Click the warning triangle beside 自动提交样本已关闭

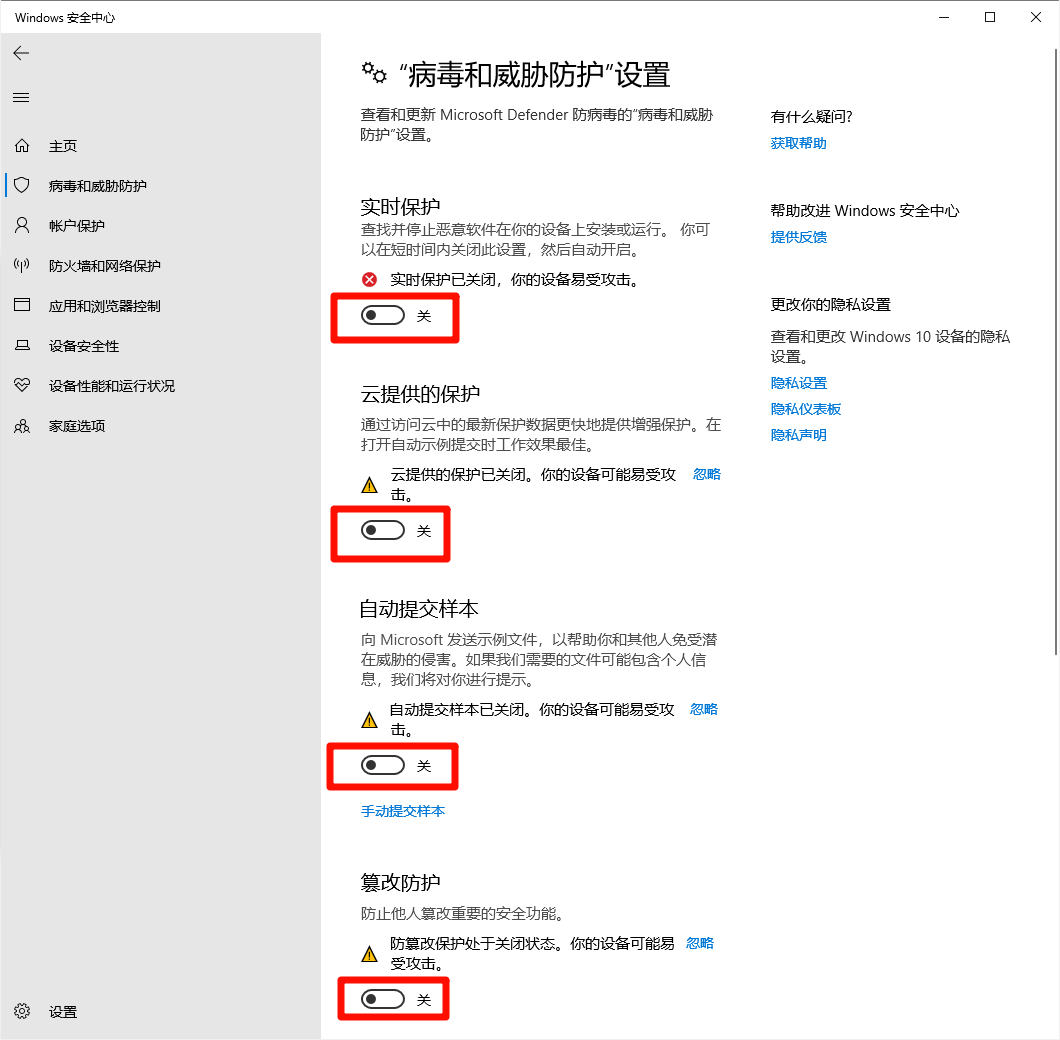pos(369,720)
